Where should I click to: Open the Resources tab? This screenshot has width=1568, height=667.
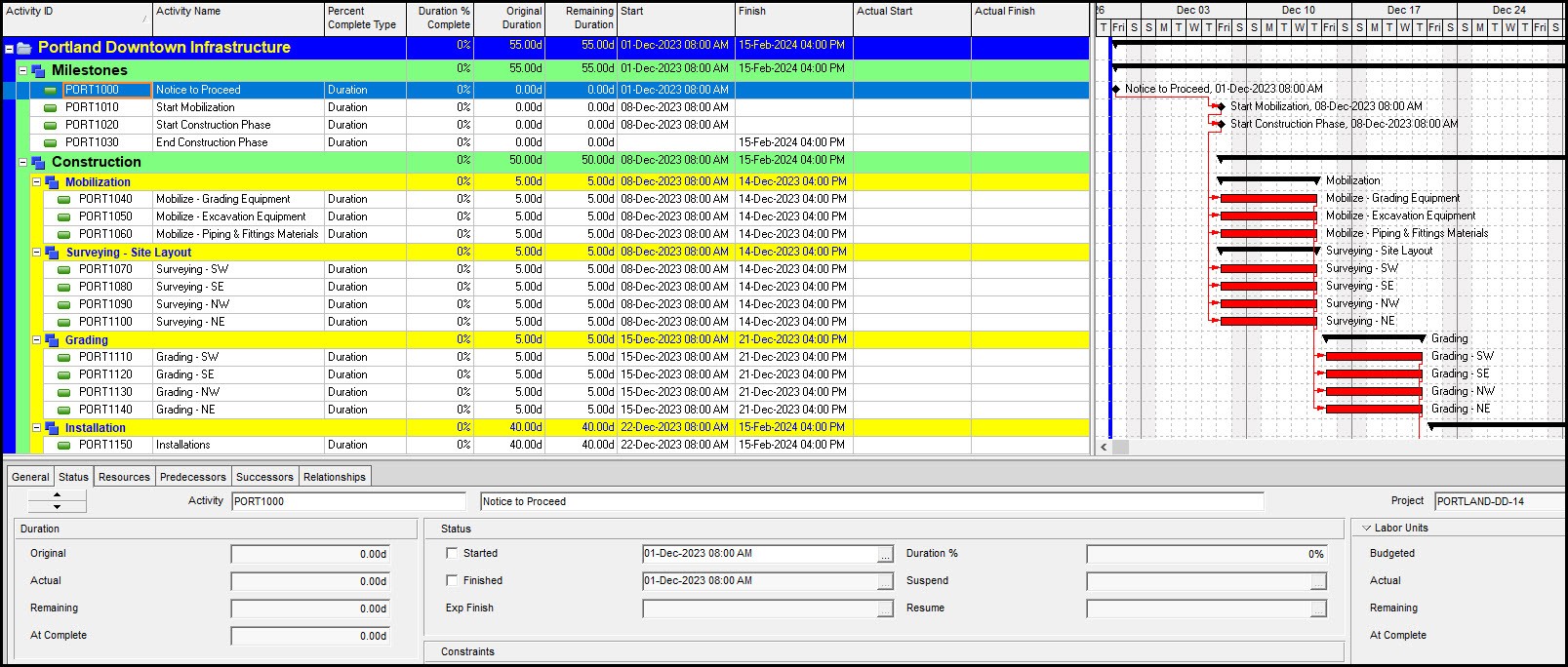[124, 477]
